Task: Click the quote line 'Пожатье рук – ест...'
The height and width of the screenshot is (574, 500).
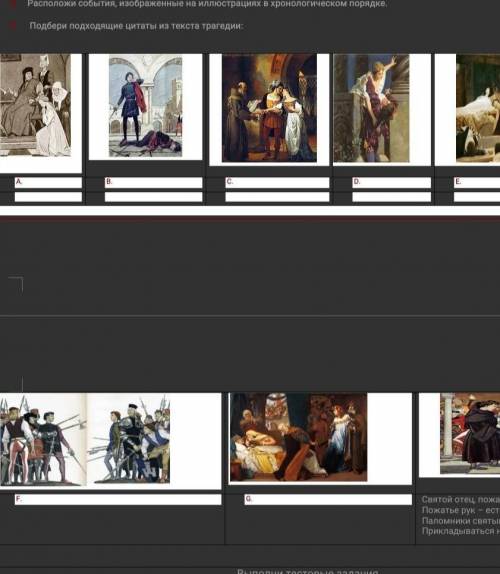Action: [461, 510]
